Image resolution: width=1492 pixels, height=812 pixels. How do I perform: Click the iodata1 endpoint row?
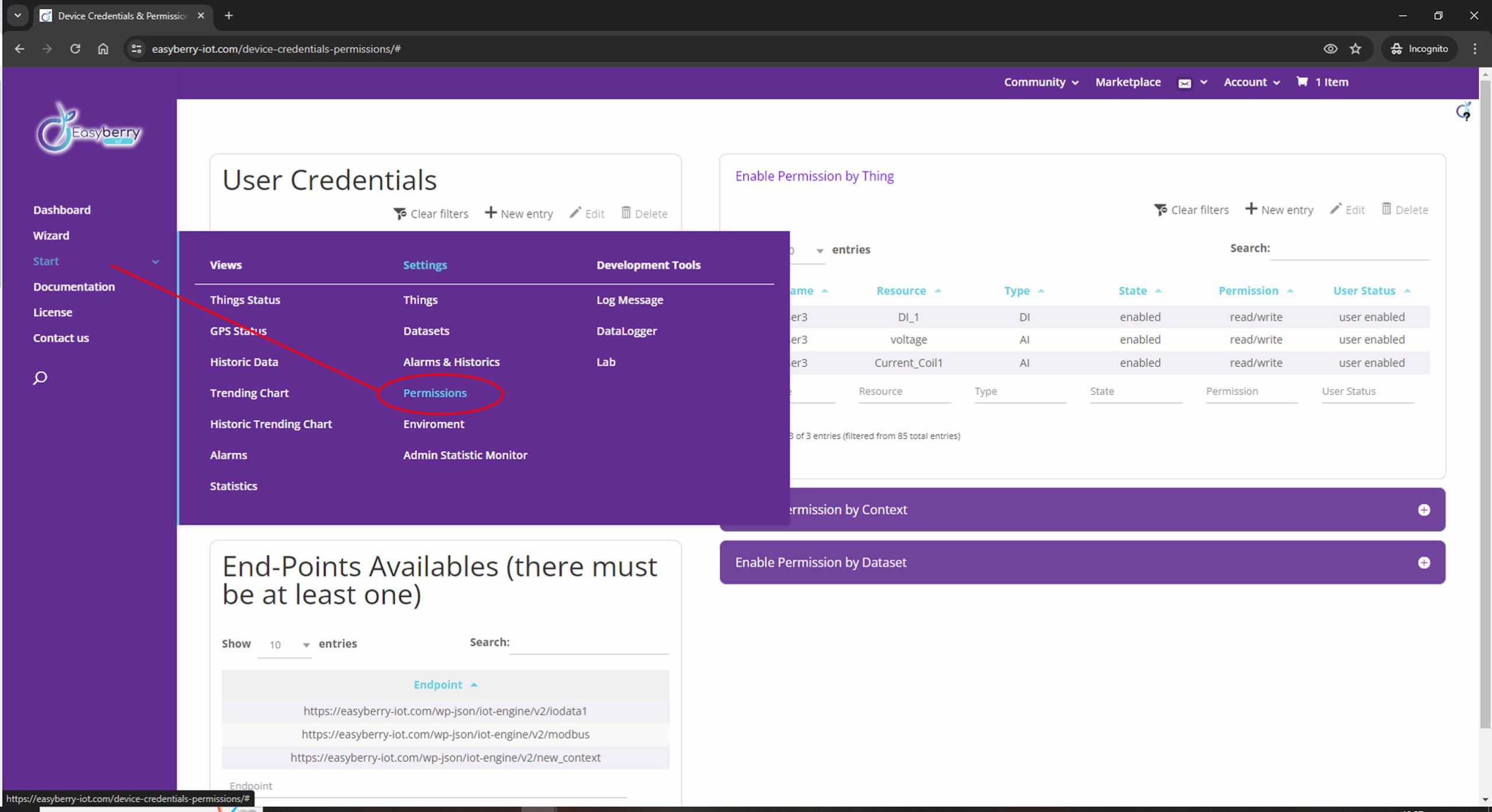click(x=445, y=711)
